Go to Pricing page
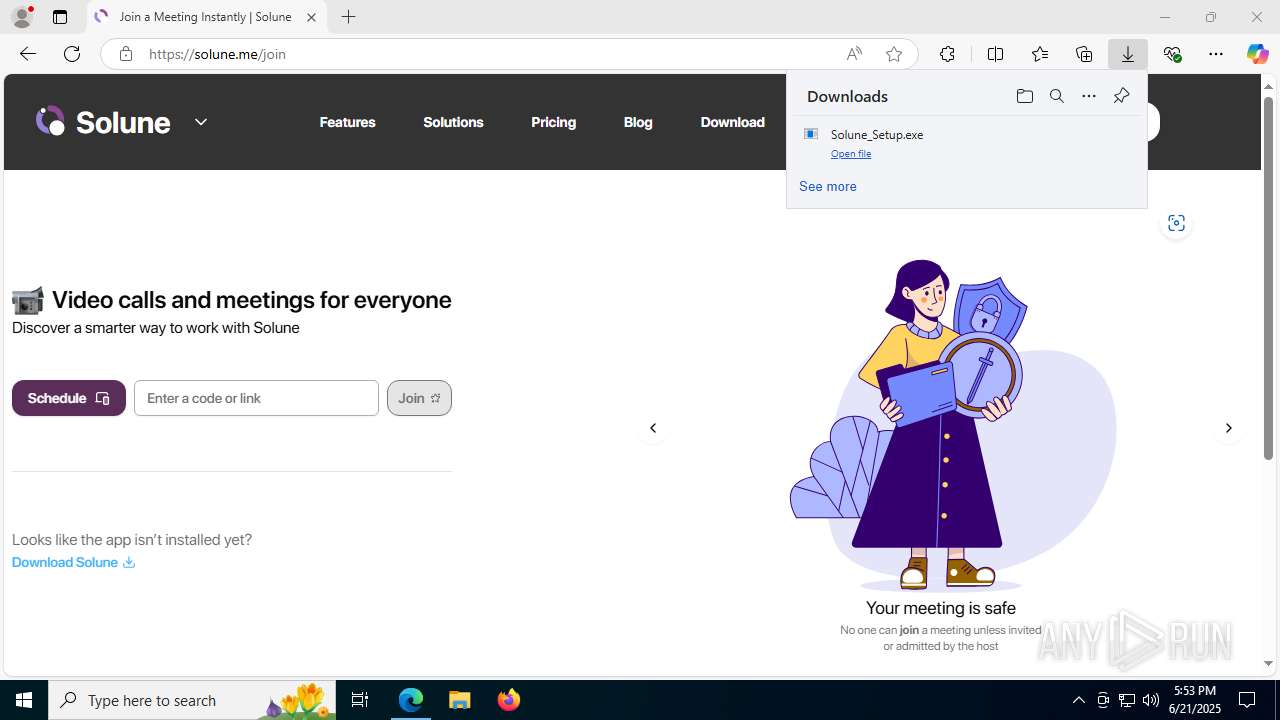 (x=553, y=122)
